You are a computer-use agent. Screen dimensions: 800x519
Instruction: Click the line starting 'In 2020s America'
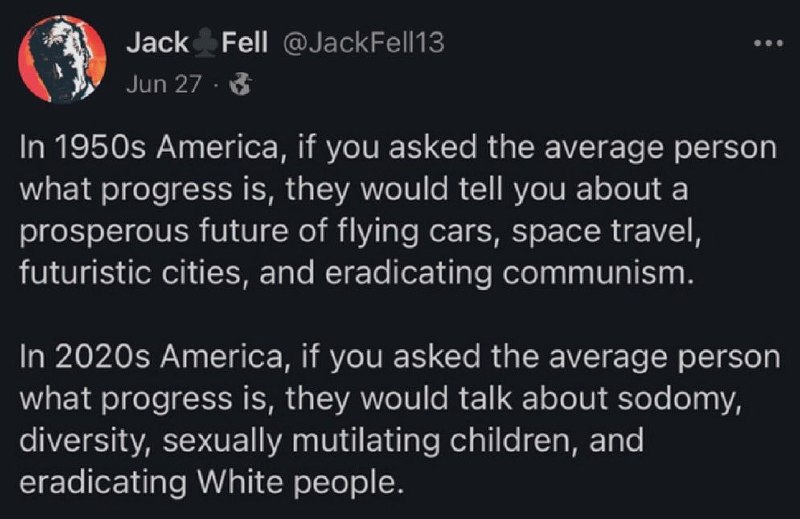coord(400,358)
